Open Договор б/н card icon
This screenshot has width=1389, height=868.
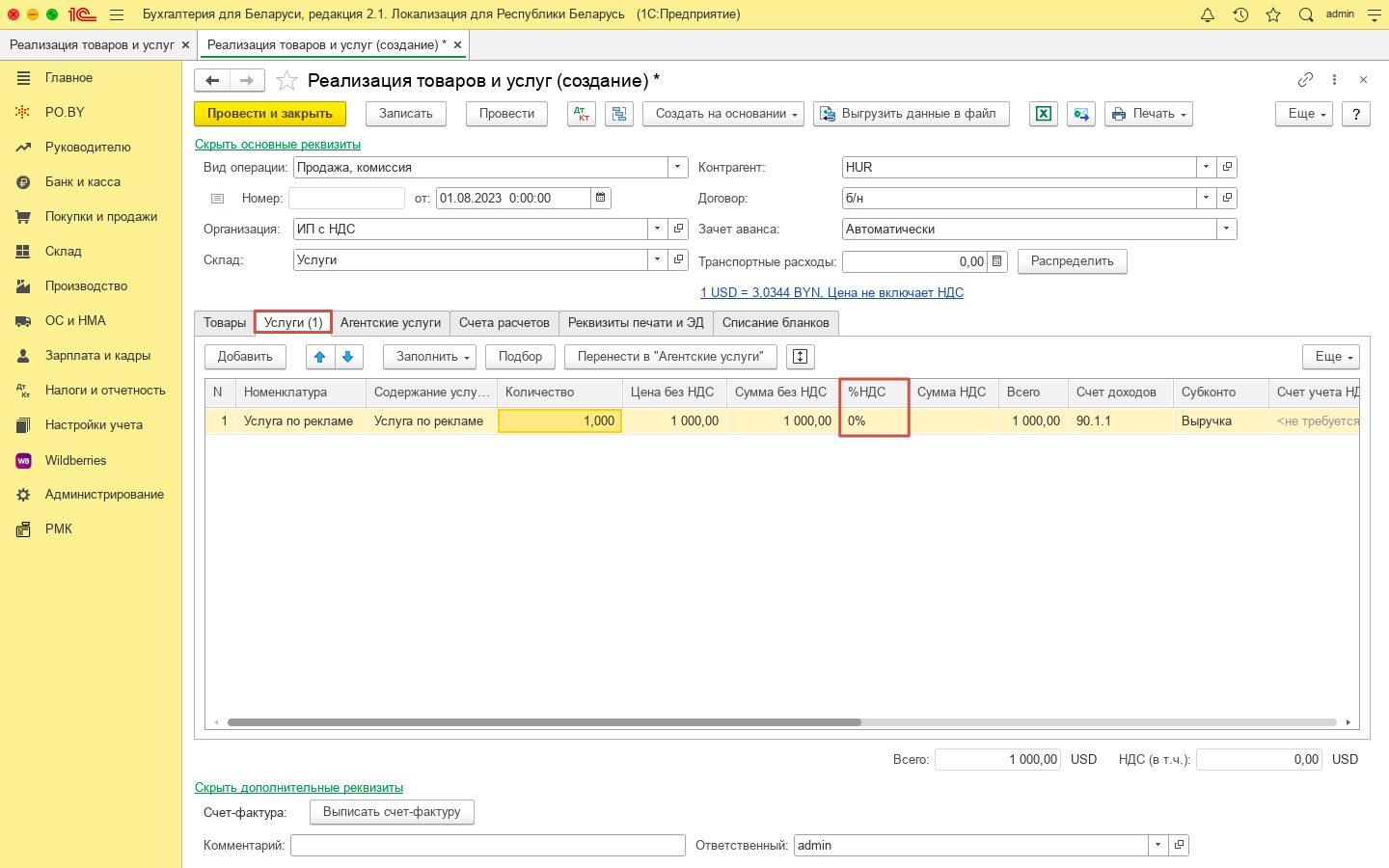[x=1227, y=198]
